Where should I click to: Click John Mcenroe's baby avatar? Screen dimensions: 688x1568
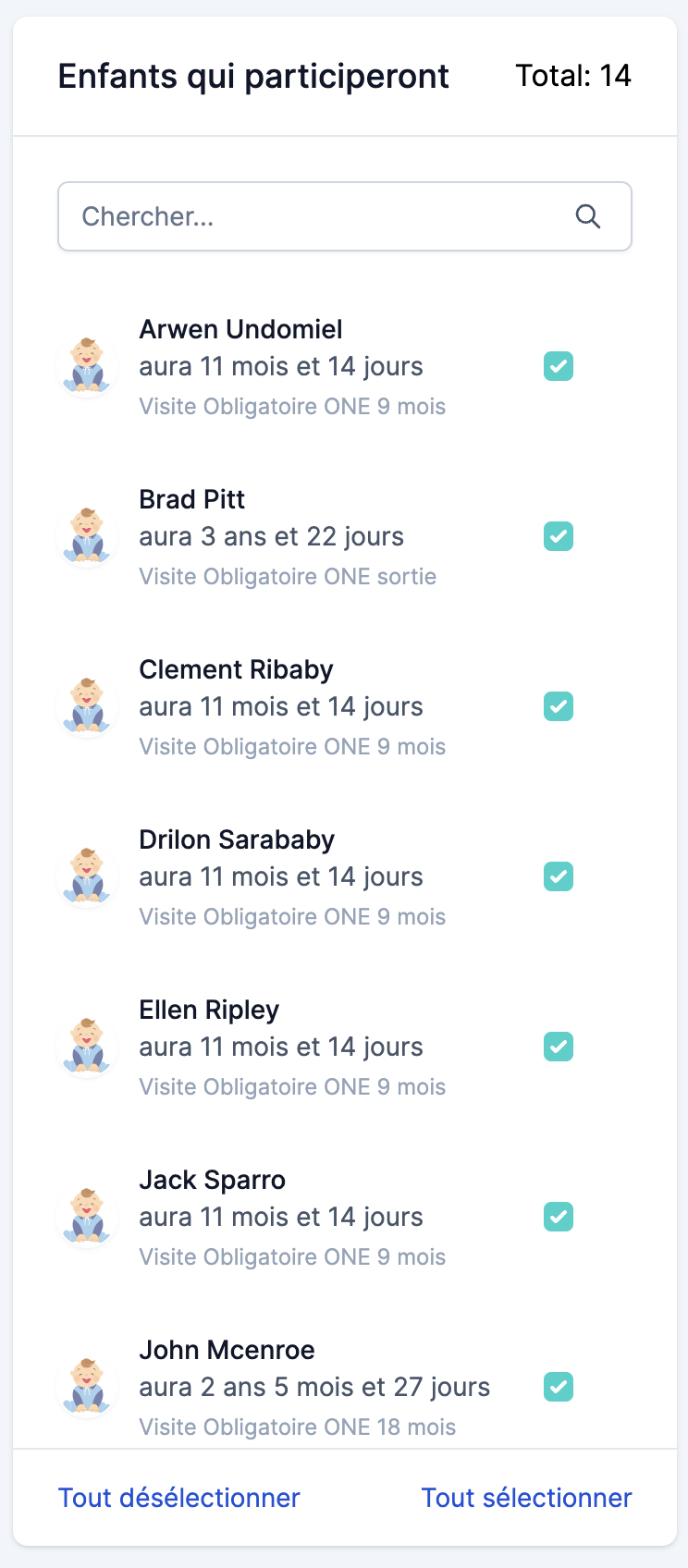point(87,1387)
